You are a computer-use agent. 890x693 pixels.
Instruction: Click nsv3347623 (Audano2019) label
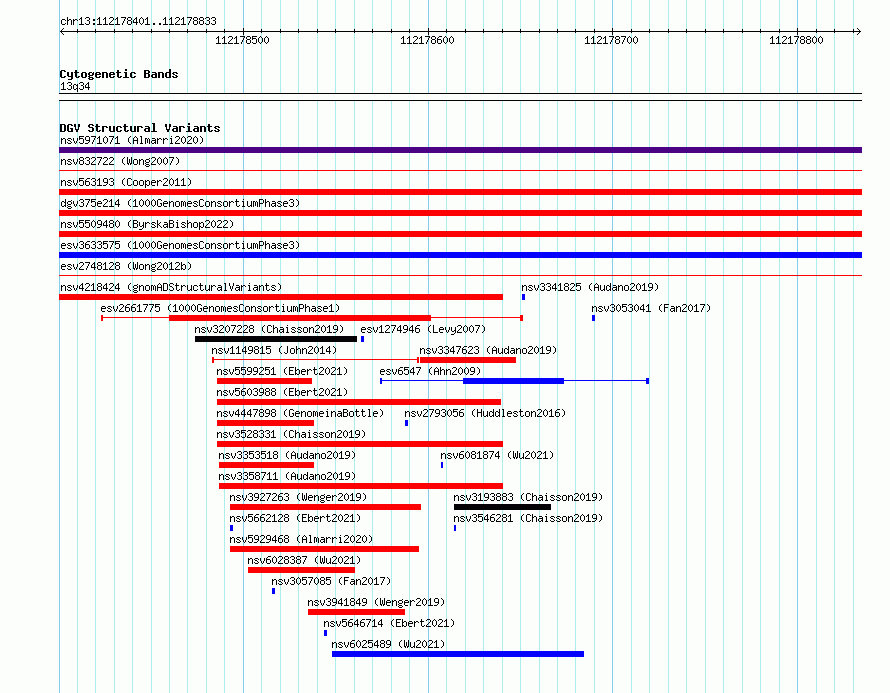(488, 350)
